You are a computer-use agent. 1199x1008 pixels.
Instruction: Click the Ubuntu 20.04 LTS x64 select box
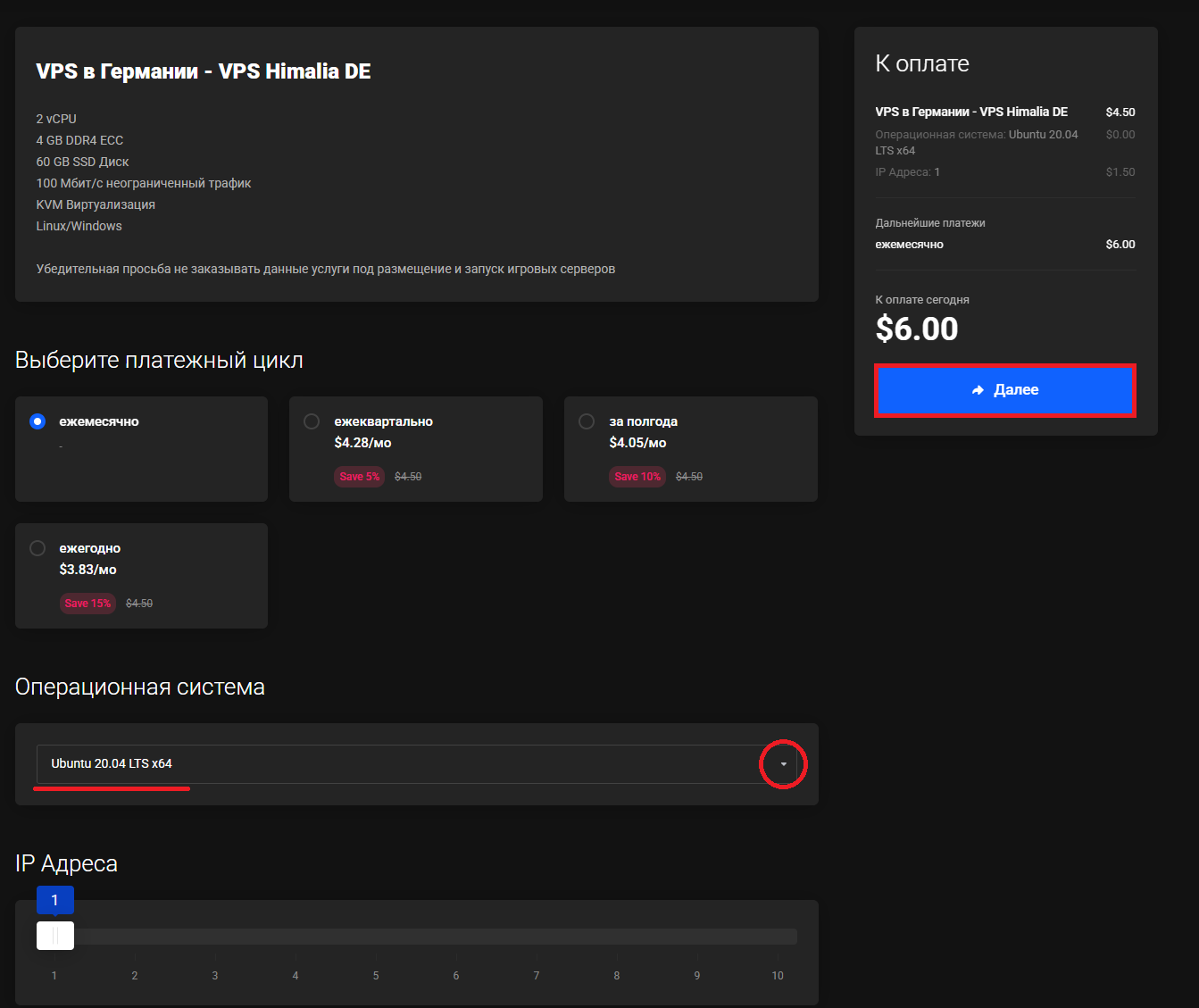click(416, 764)
